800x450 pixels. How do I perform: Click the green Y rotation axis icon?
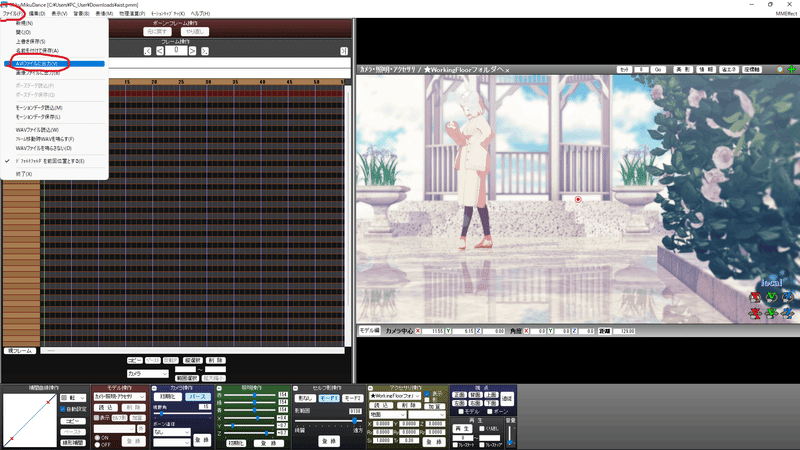(x=771, y=297)
